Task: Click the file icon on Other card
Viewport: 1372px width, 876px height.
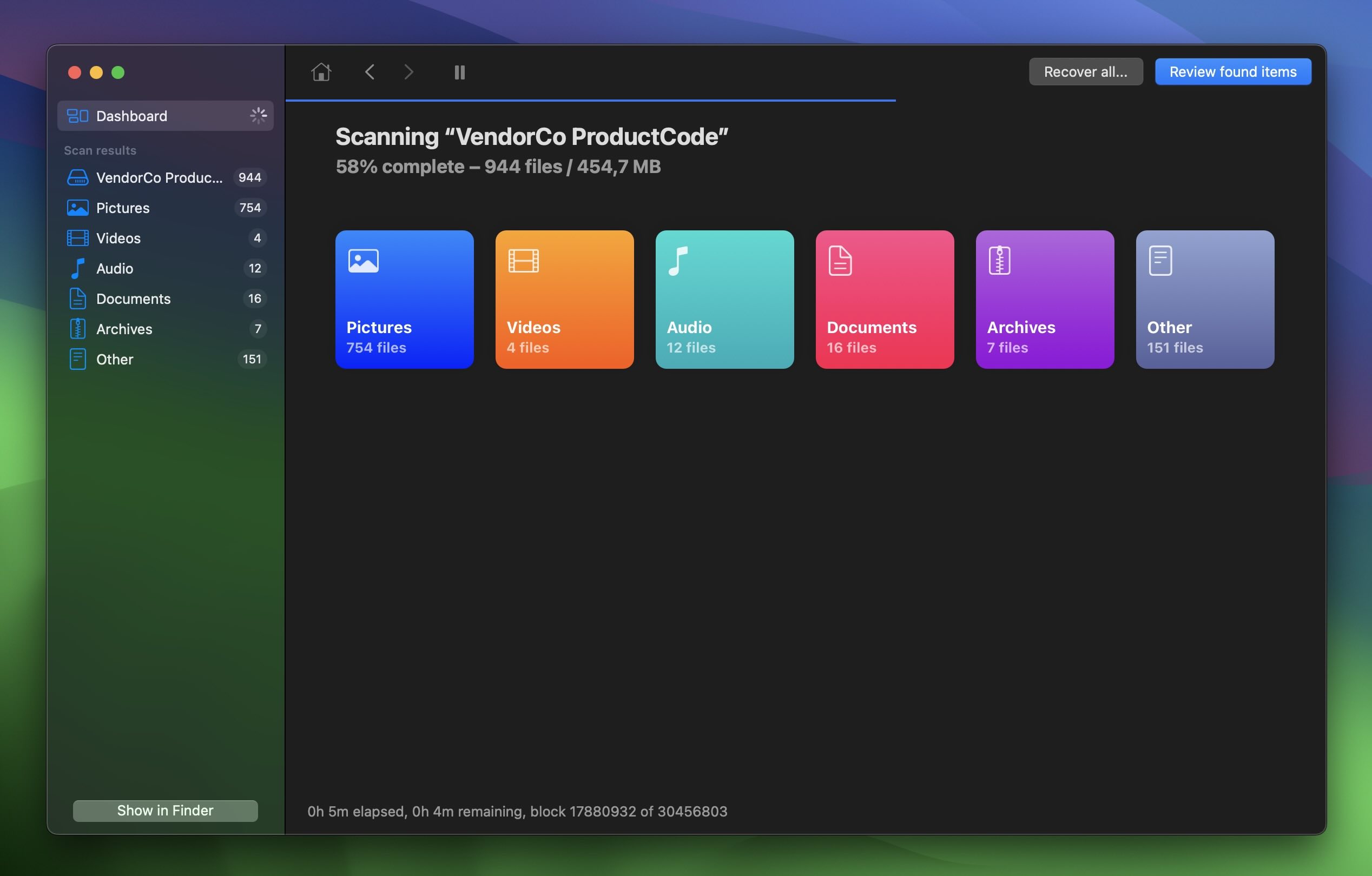Action: point(1160,260)
